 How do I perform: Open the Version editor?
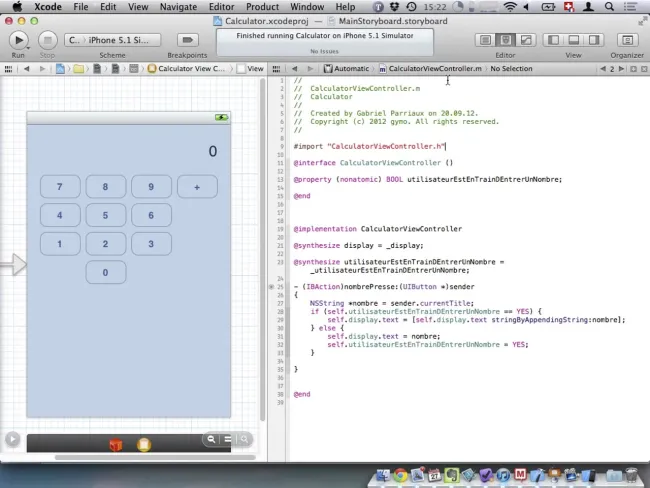[x=526, y=40]
